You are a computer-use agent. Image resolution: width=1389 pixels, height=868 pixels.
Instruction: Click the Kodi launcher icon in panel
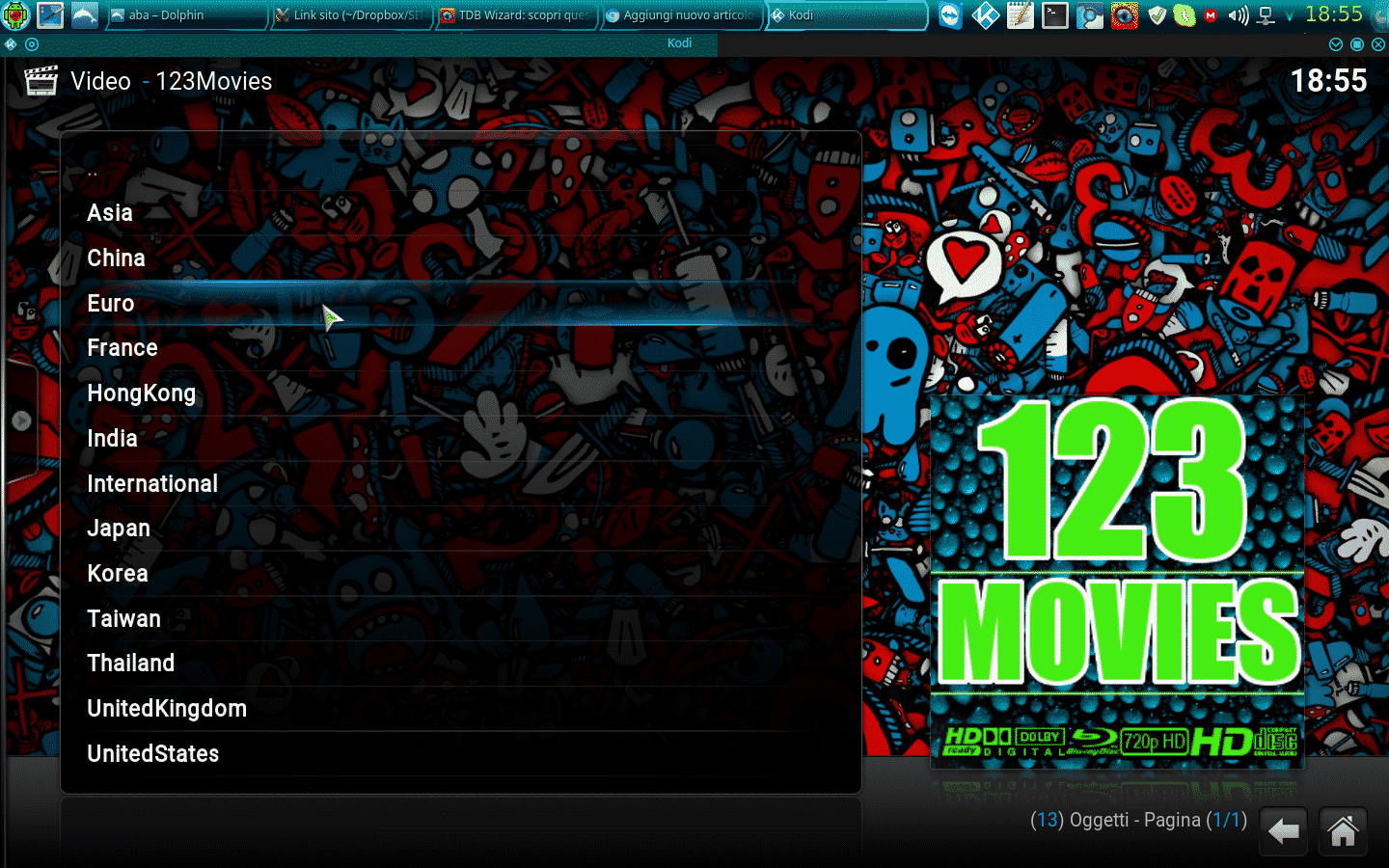pyautogui.click(x=986, y=15)
